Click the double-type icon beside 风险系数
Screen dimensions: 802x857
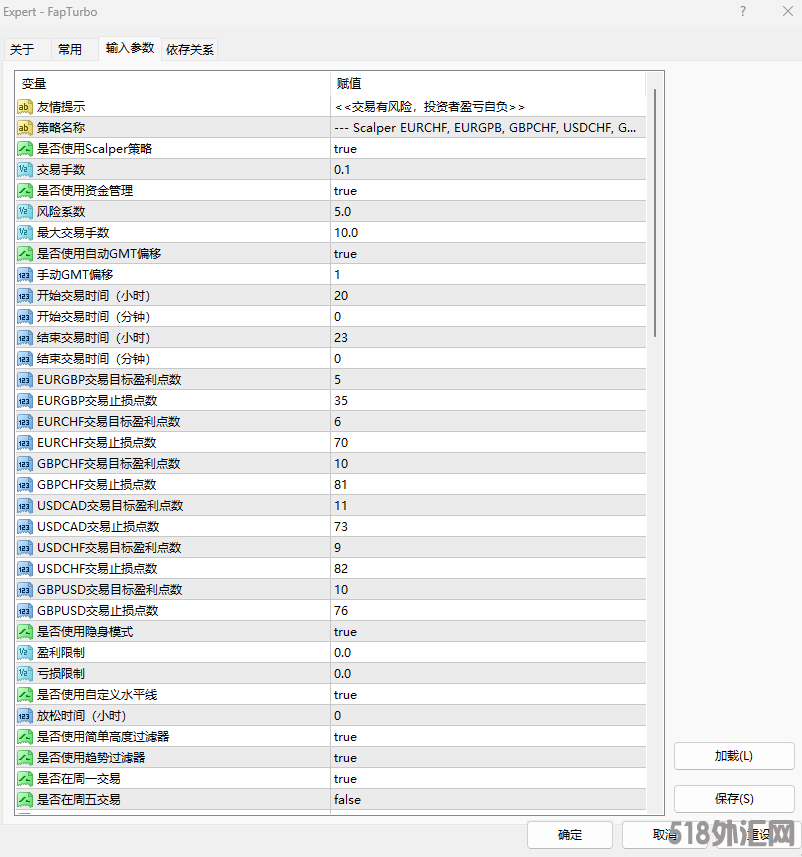click(25, 212)
